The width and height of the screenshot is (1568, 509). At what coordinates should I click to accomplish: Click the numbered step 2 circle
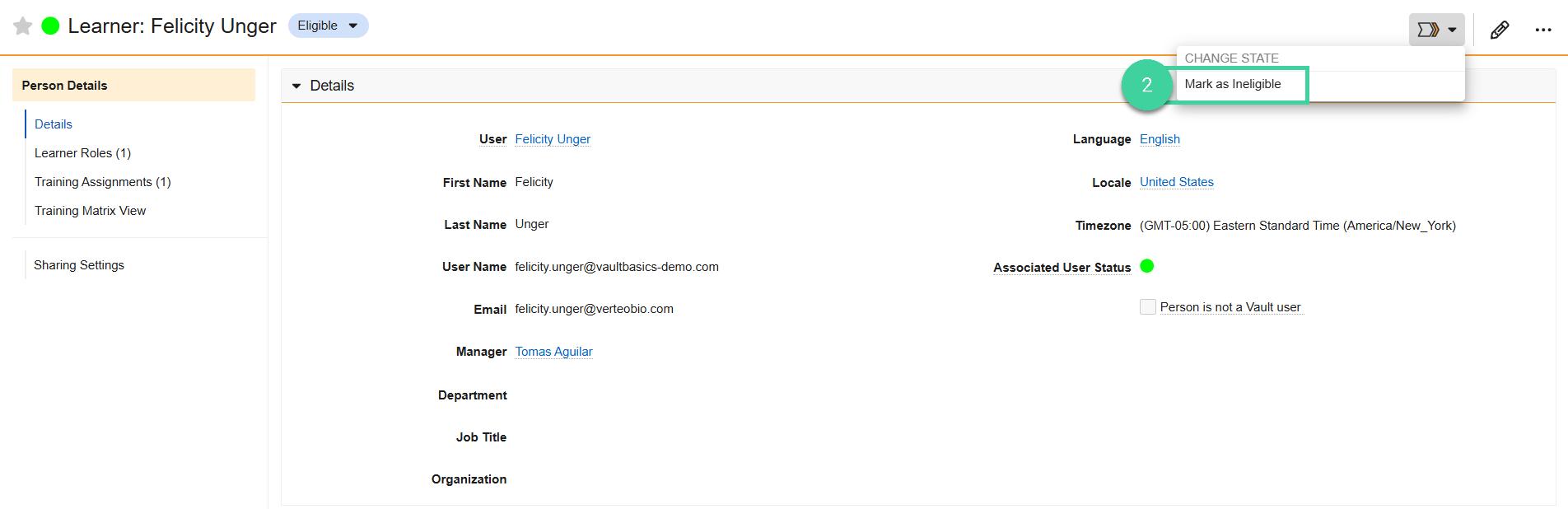coord(1146,85)
